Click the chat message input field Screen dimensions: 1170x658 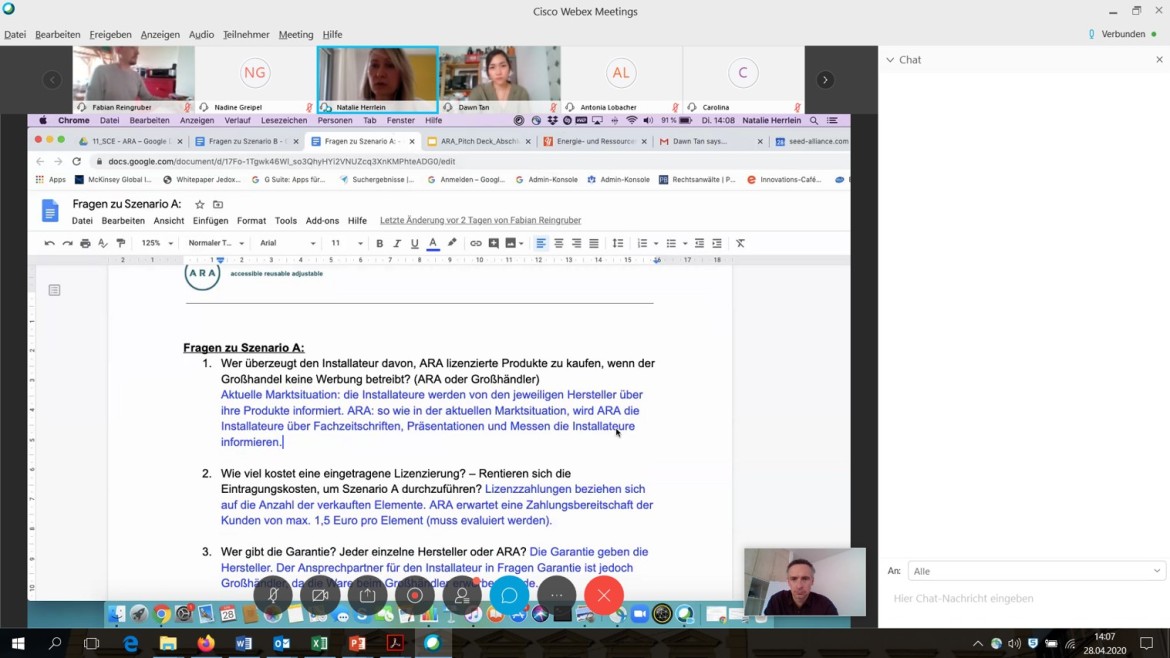click(1020, 598)
